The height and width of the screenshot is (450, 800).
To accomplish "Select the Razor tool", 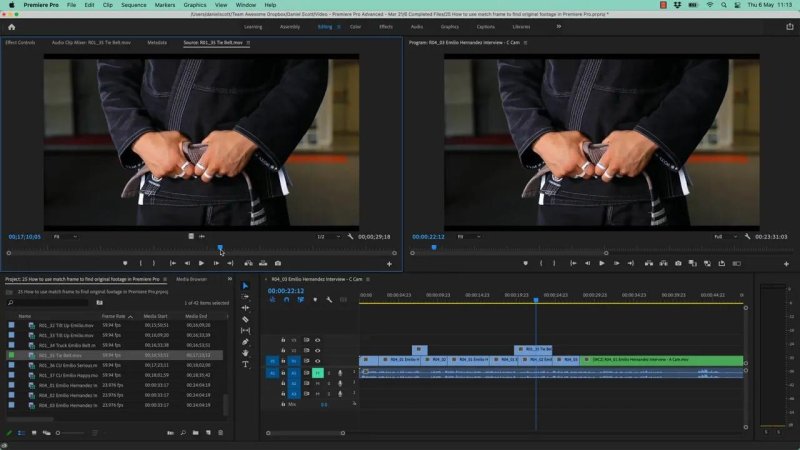I will 245,319.
